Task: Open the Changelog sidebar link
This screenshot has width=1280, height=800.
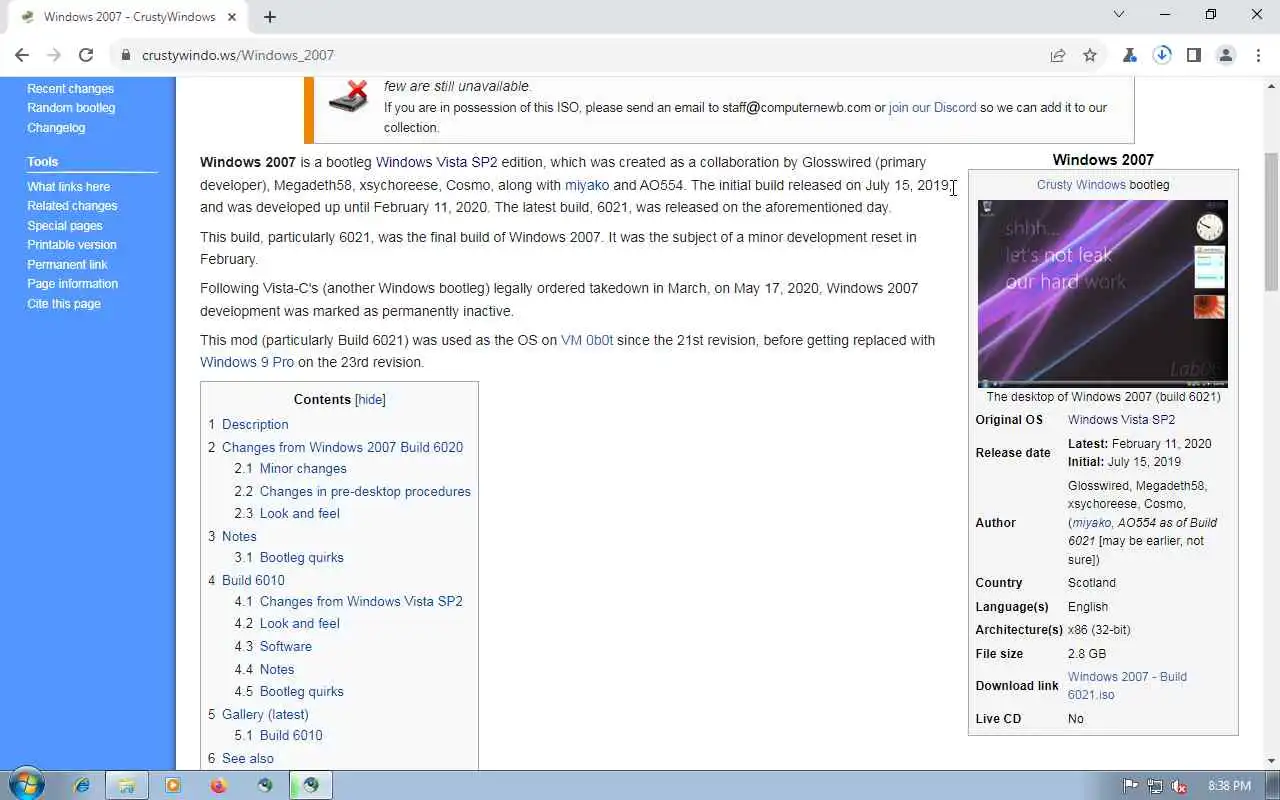Action: point(56,128)
